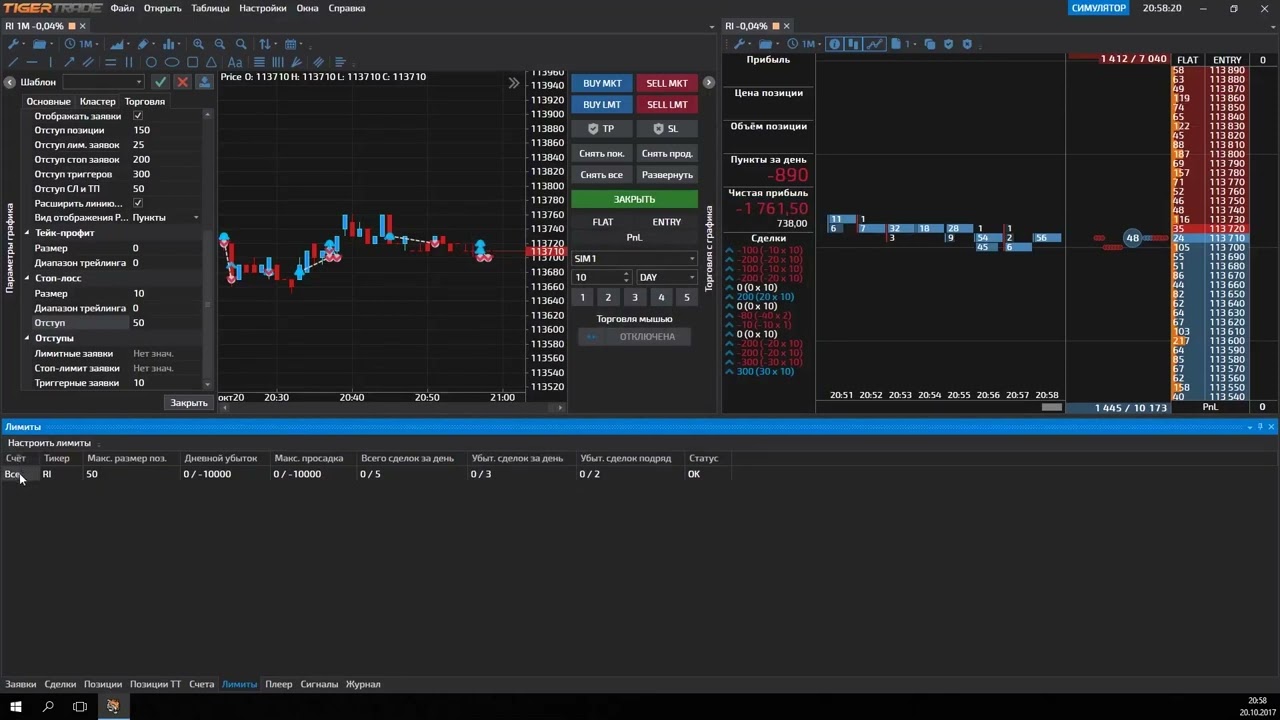The width and height of the screenshot is (1280, 720).
Task: Open the drawing pencil tool
Action: pyautogui.click(x=143, y=44)
